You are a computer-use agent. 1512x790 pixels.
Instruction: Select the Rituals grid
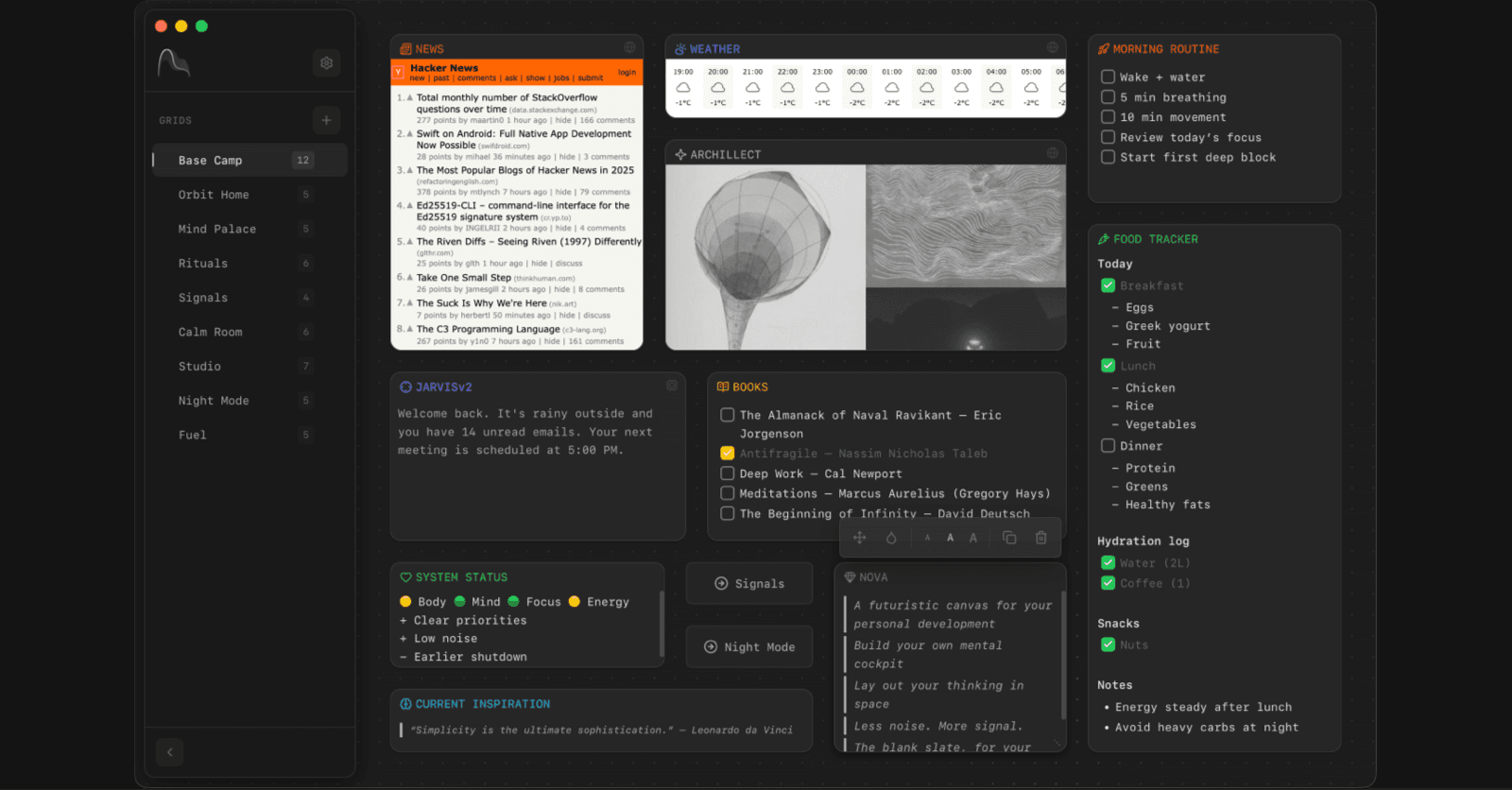(x=249, y=264)
